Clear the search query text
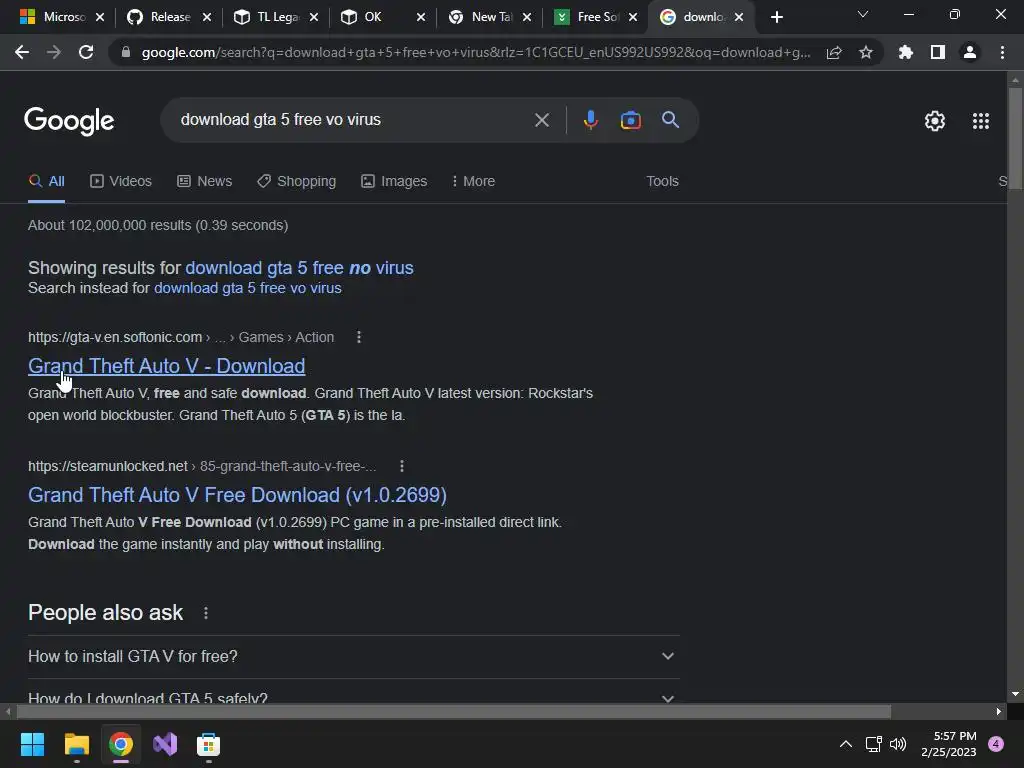The image size is (1024, 768). [x=541, y=120]
